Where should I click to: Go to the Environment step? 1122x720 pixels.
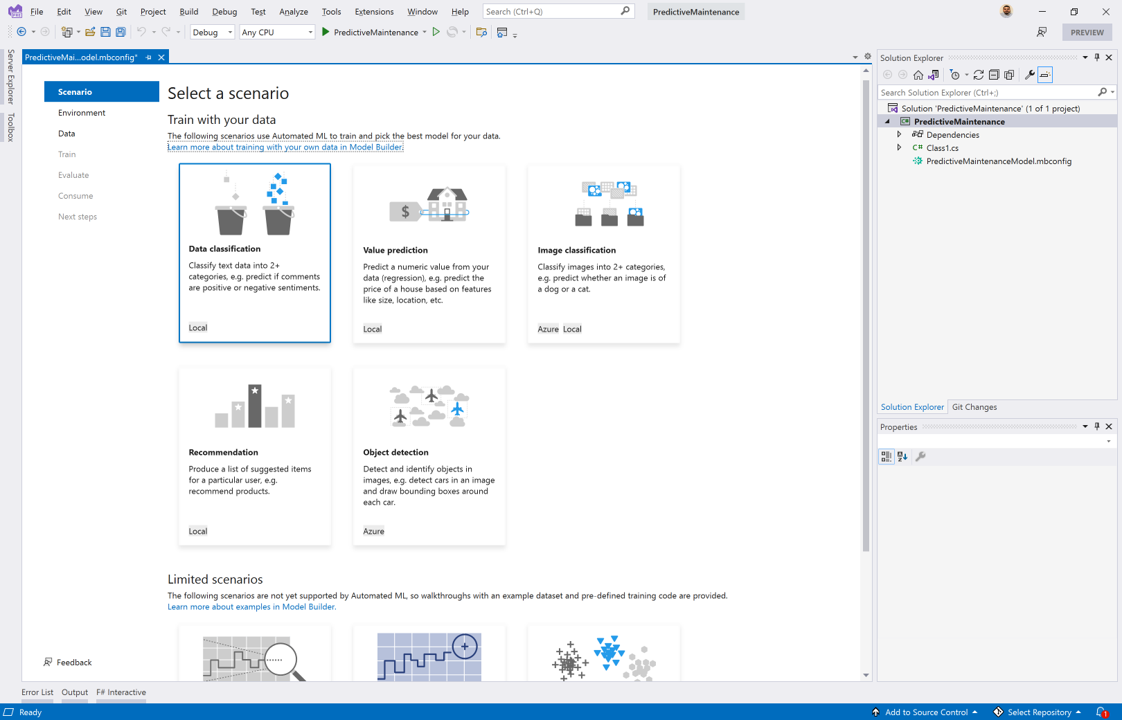click(82, 113)
